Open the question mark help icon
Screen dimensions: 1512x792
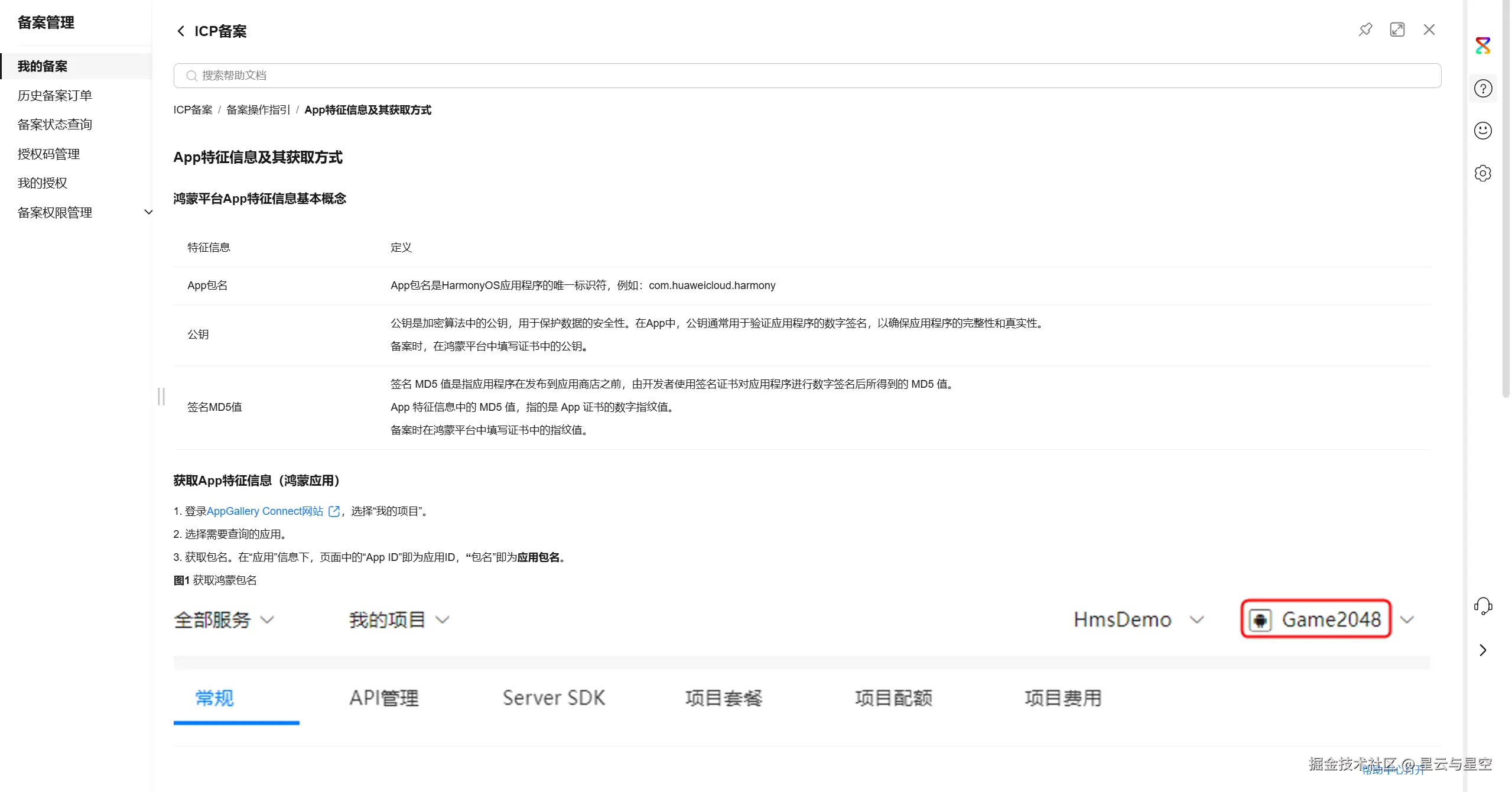1482,89
